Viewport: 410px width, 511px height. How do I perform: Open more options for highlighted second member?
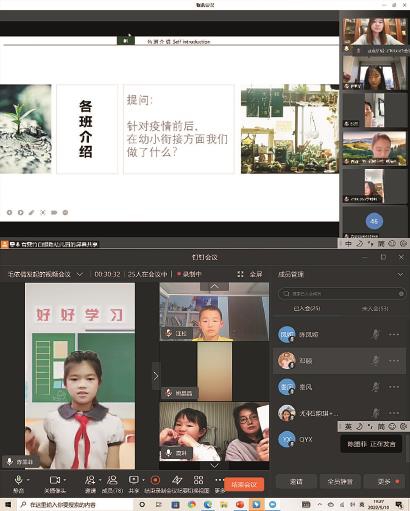pos(394,360)
